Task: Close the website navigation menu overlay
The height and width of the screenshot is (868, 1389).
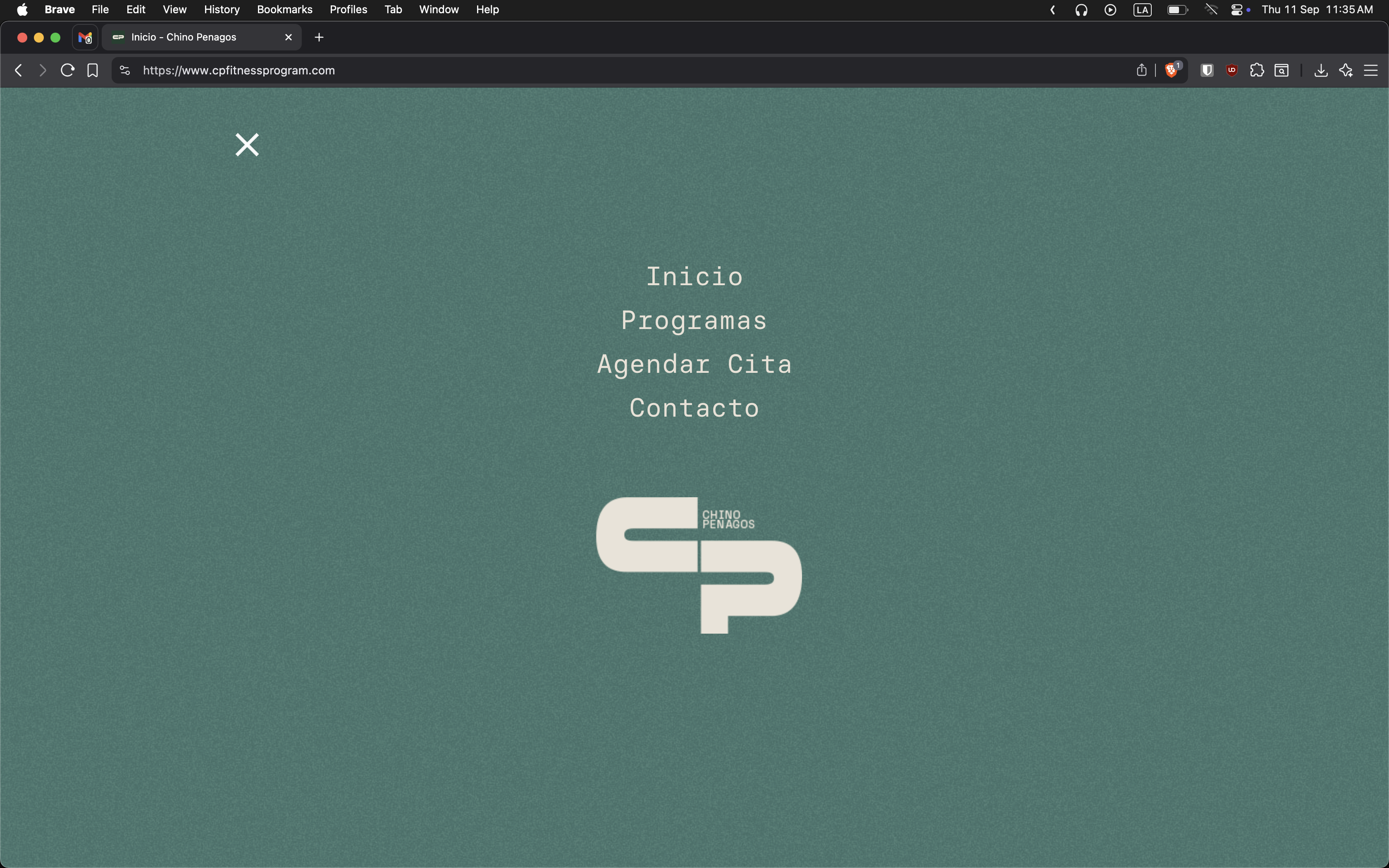Action: point(247,145)
